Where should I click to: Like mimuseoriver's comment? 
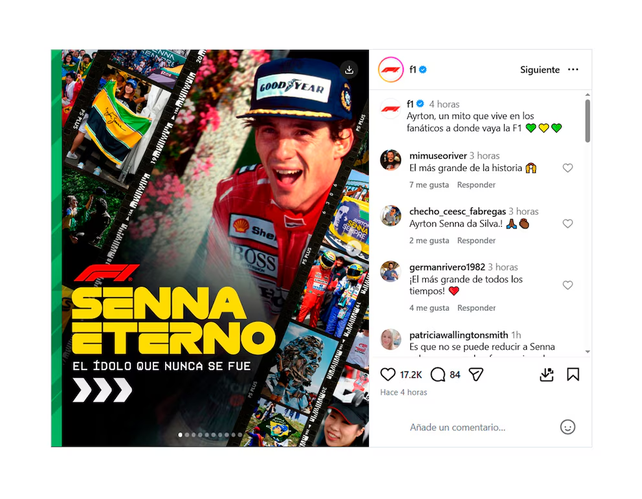point(567,168)
